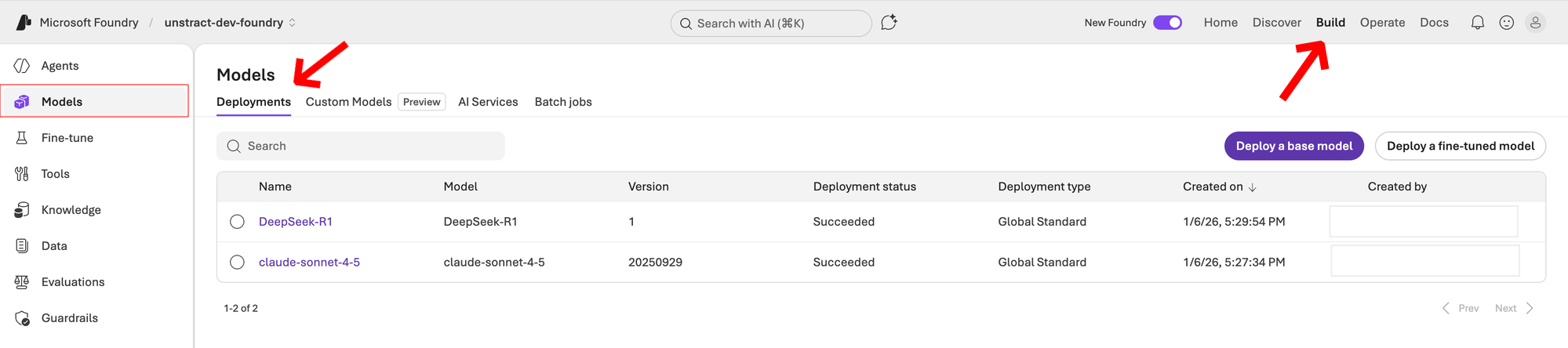
Task: Select the claude-sonnet-4-5 row radio button
Action: point(237,263)
